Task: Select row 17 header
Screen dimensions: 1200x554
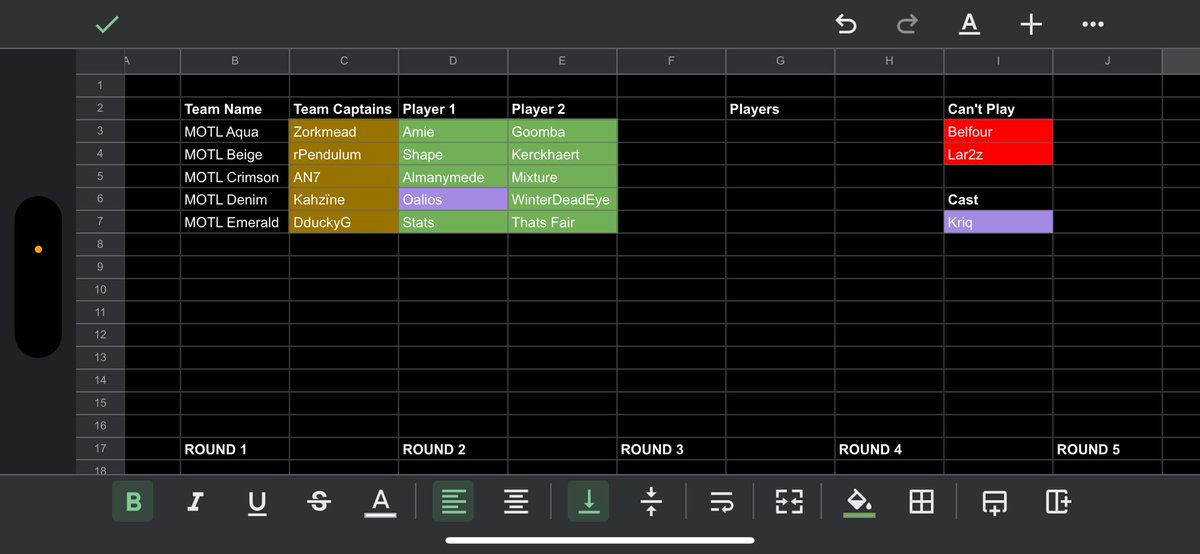Action: tap(100, 449)
